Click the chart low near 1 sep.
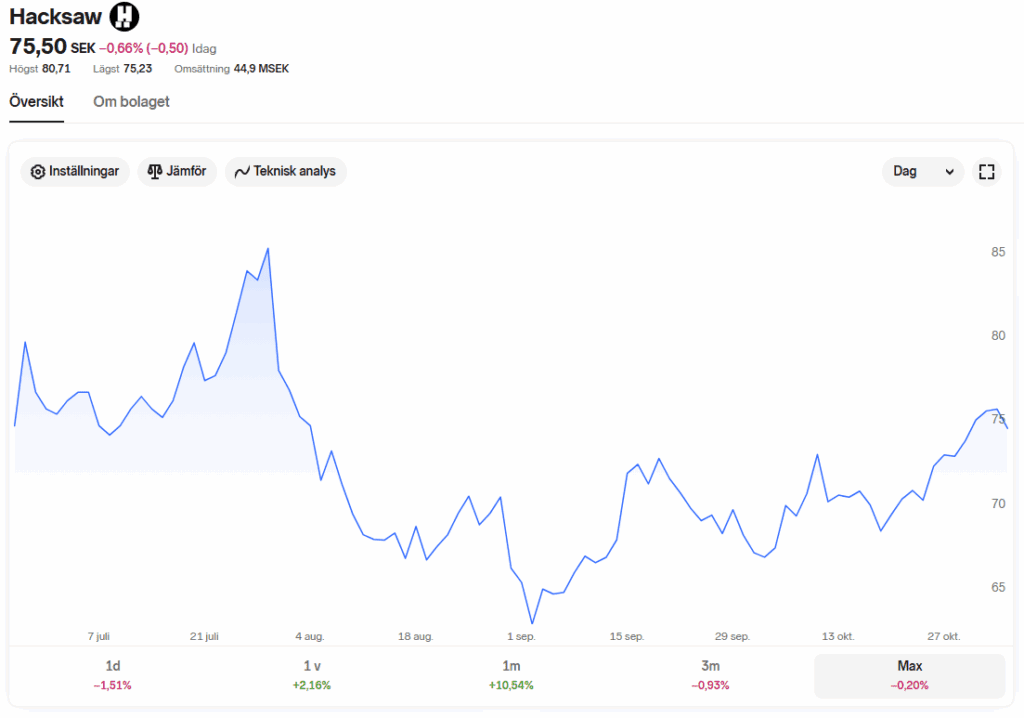 pyautogui.click(x=532, y=623)
